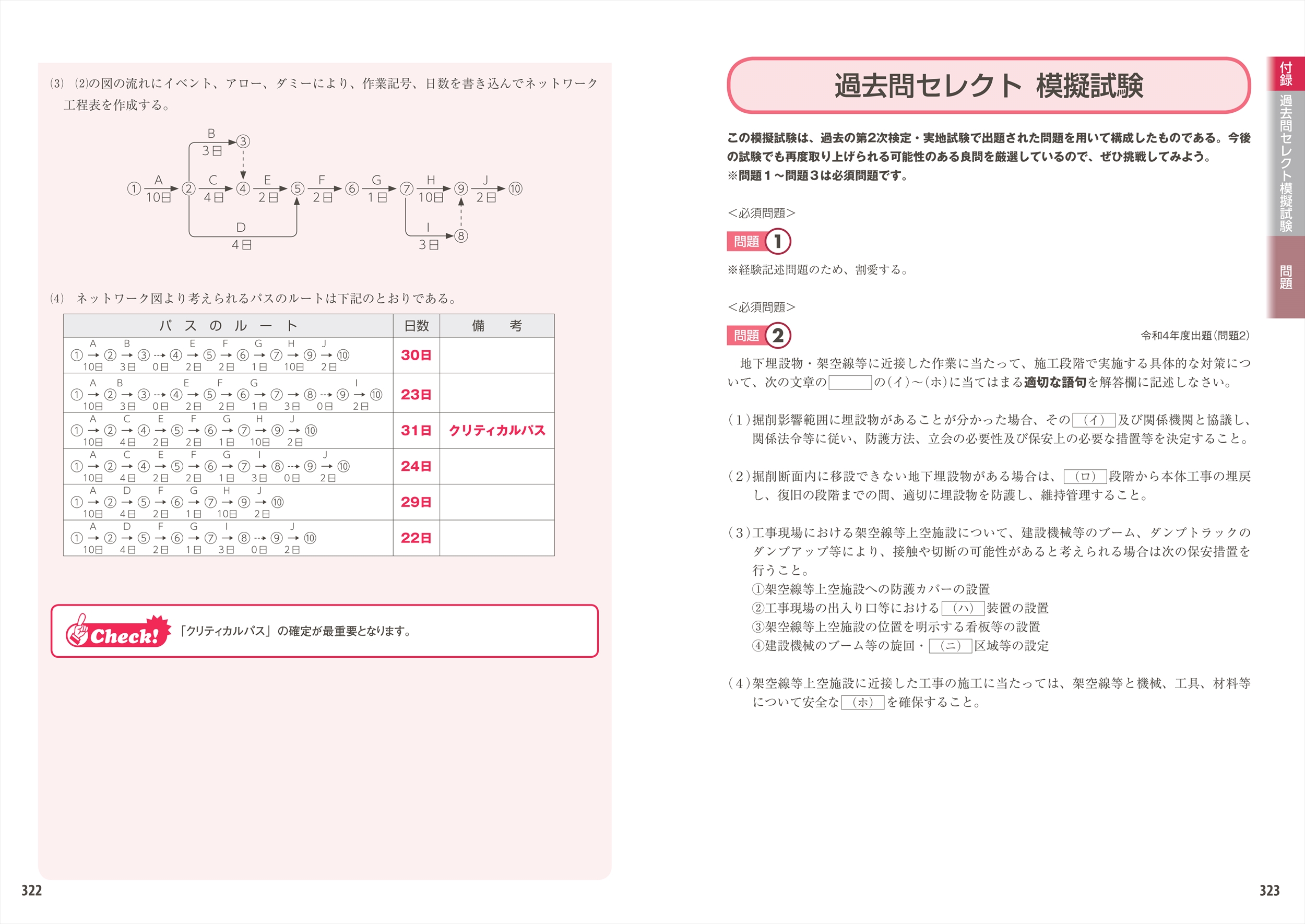Click node ⑤ in network diagram
The width and height of the screenshot is (1305, 924).
coord(297,188)
